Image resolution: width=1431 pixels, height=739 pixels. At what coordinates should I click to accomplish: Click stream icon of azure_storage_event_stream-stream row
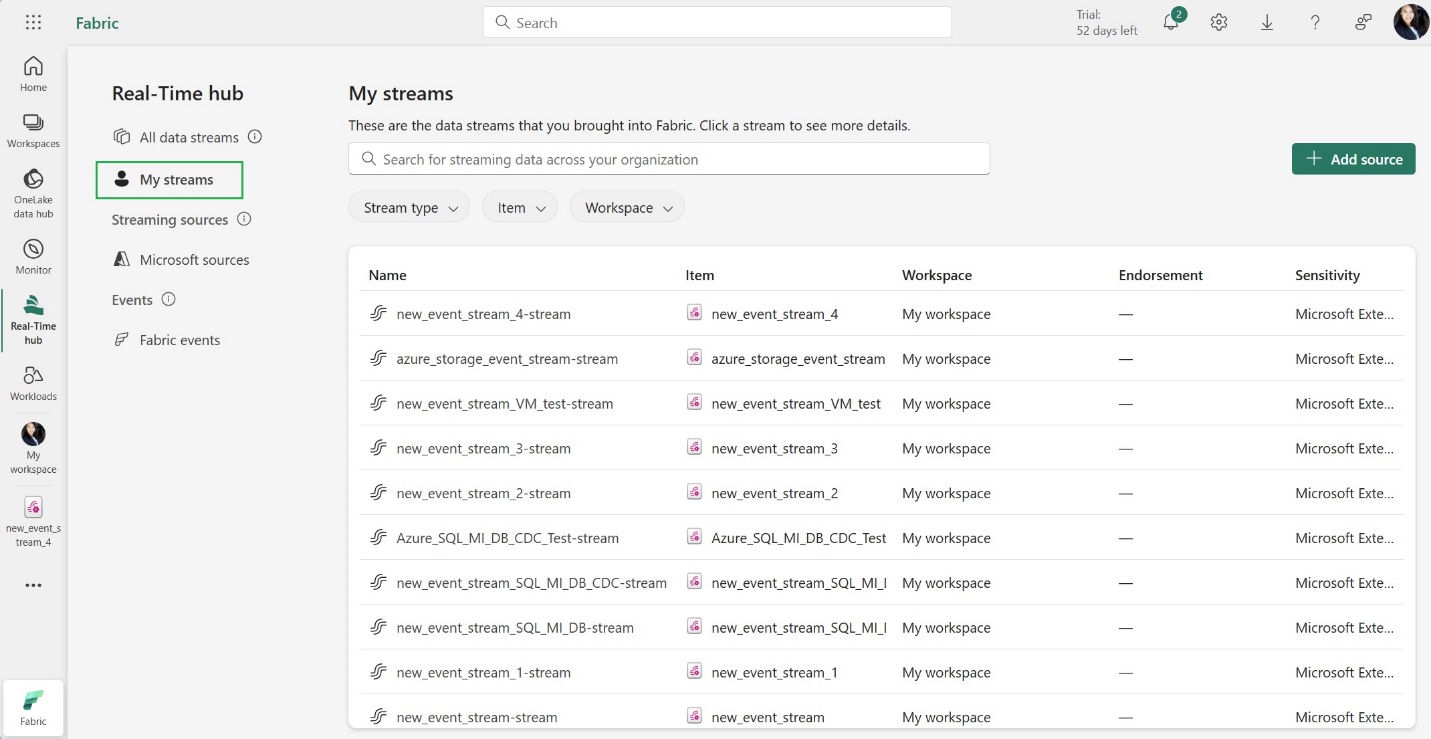point(378,358)
